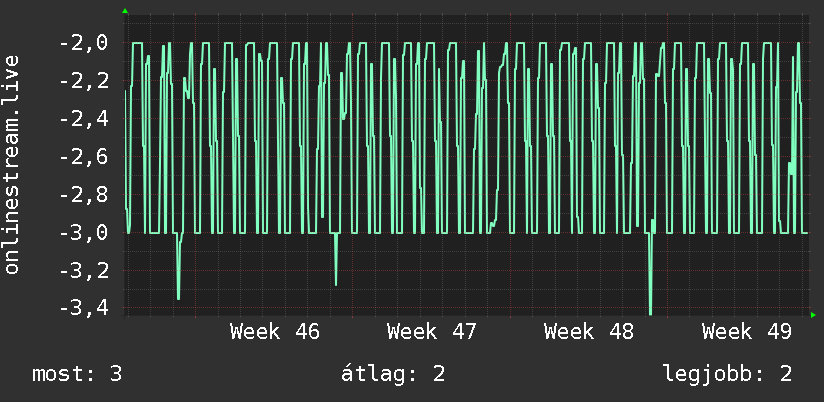
Task: Click the '-2,0' y-axis value
Action: click(x=84, y=43)
